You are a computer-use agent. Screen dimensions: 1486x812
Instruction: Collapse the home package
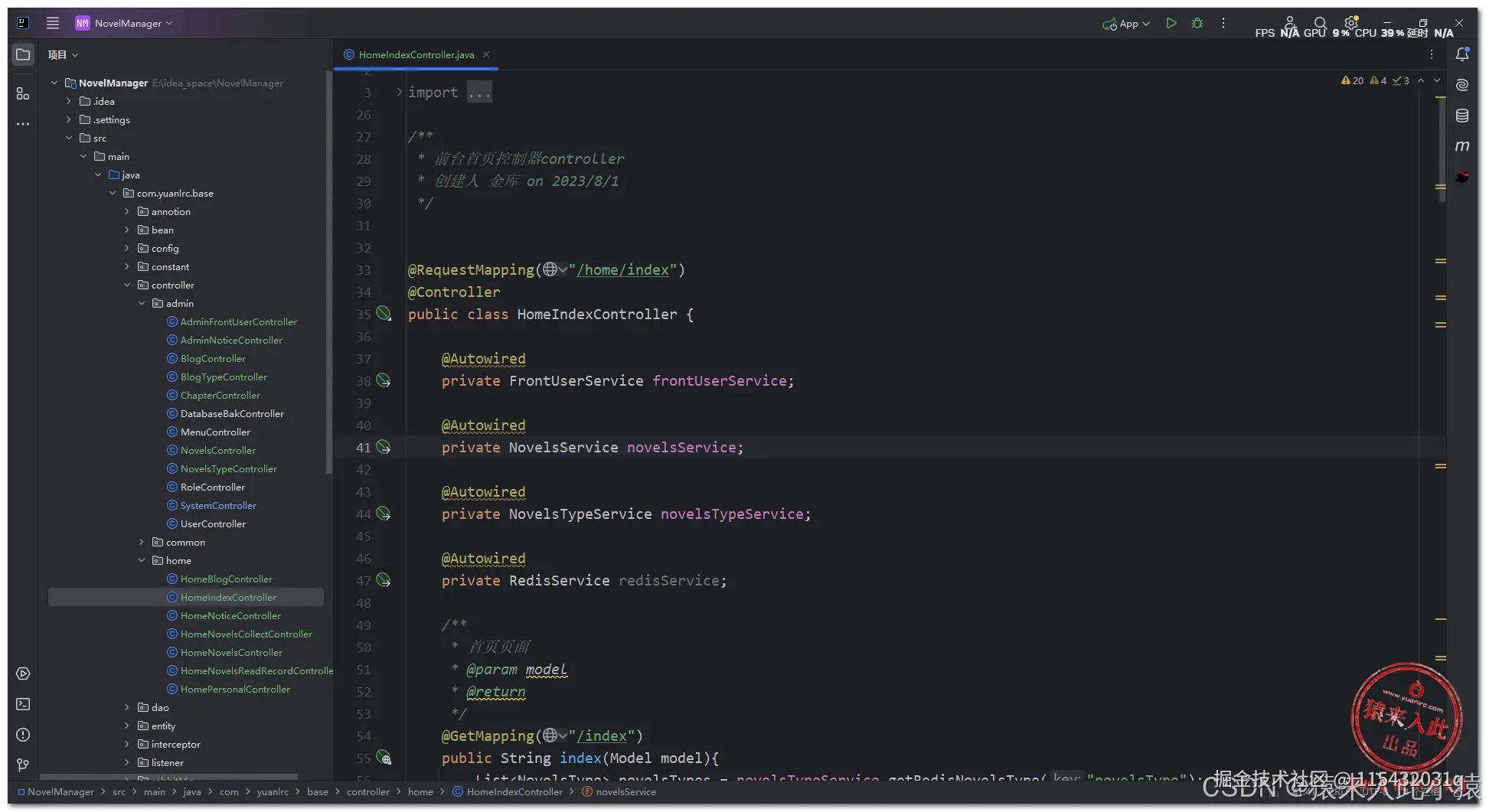pyautogui.click(x=142, y=560)
